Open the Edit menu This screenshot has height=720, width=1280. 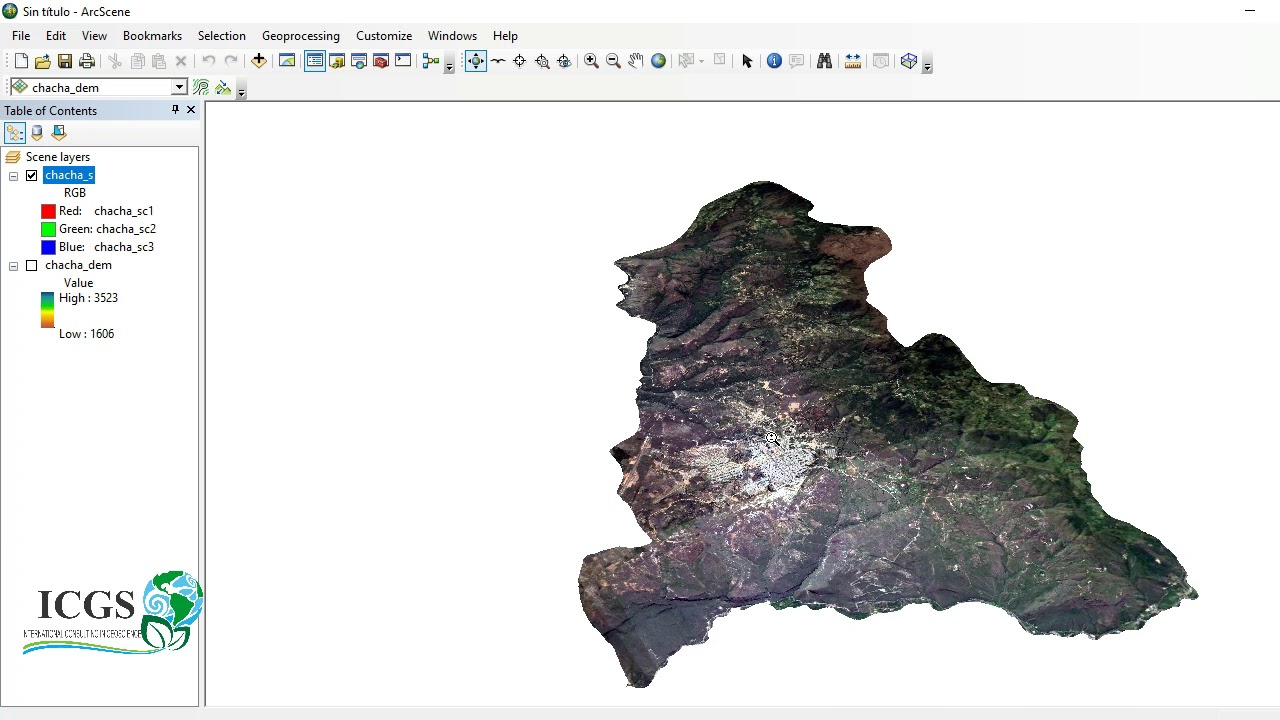click(x=56, y=36)
